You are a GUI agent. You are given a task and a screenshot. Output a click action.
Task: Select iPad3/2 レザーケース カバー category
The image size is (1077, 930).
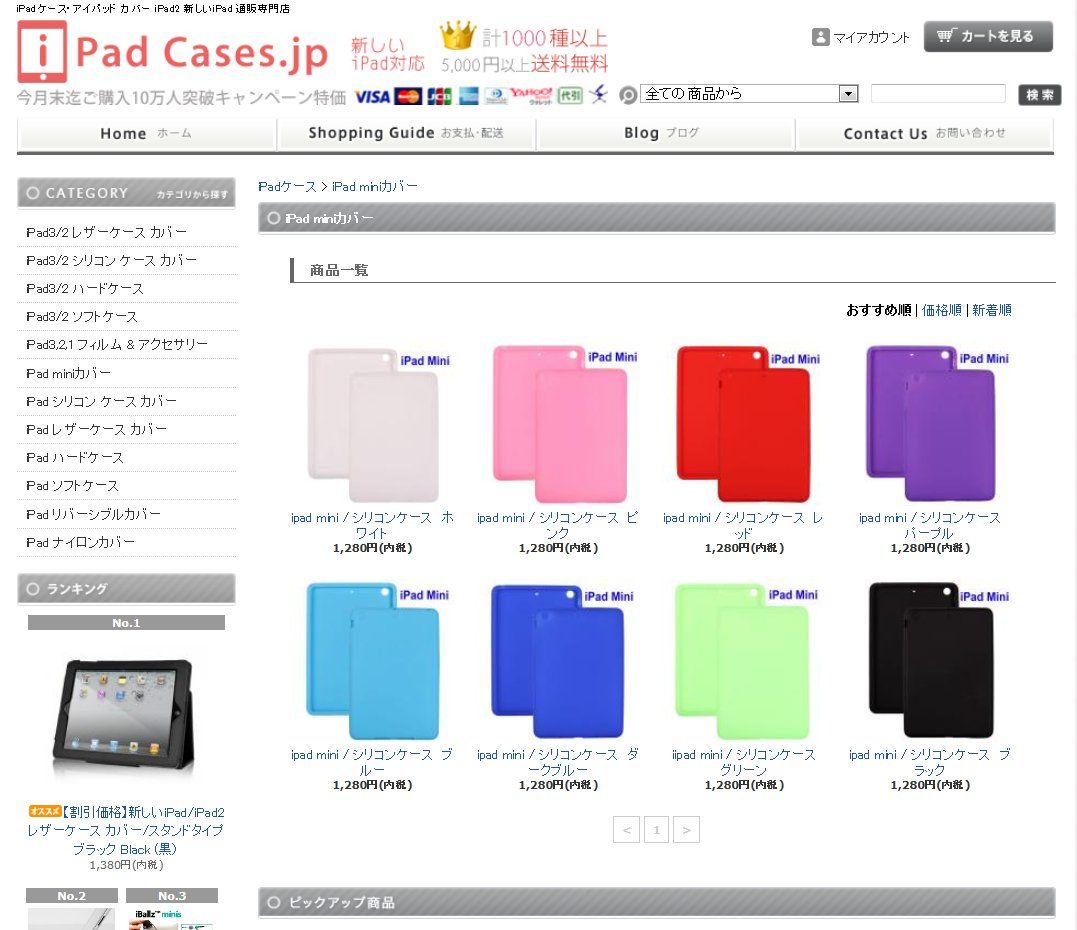106,232
